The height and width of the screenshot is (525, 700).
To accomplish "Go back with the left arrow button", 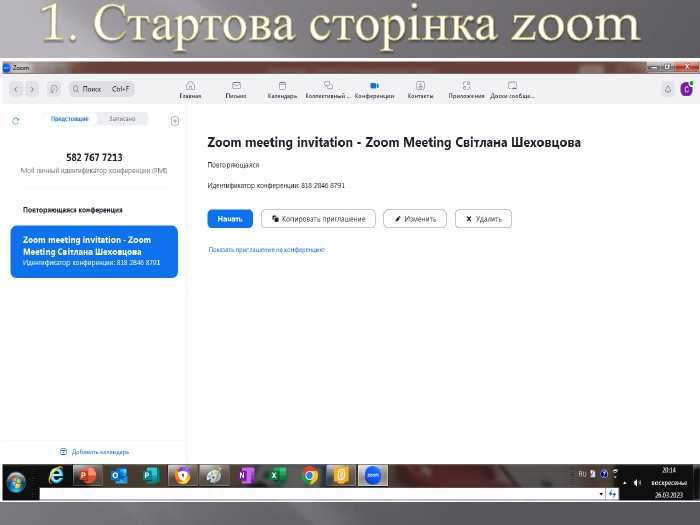I will coord(17,89).
